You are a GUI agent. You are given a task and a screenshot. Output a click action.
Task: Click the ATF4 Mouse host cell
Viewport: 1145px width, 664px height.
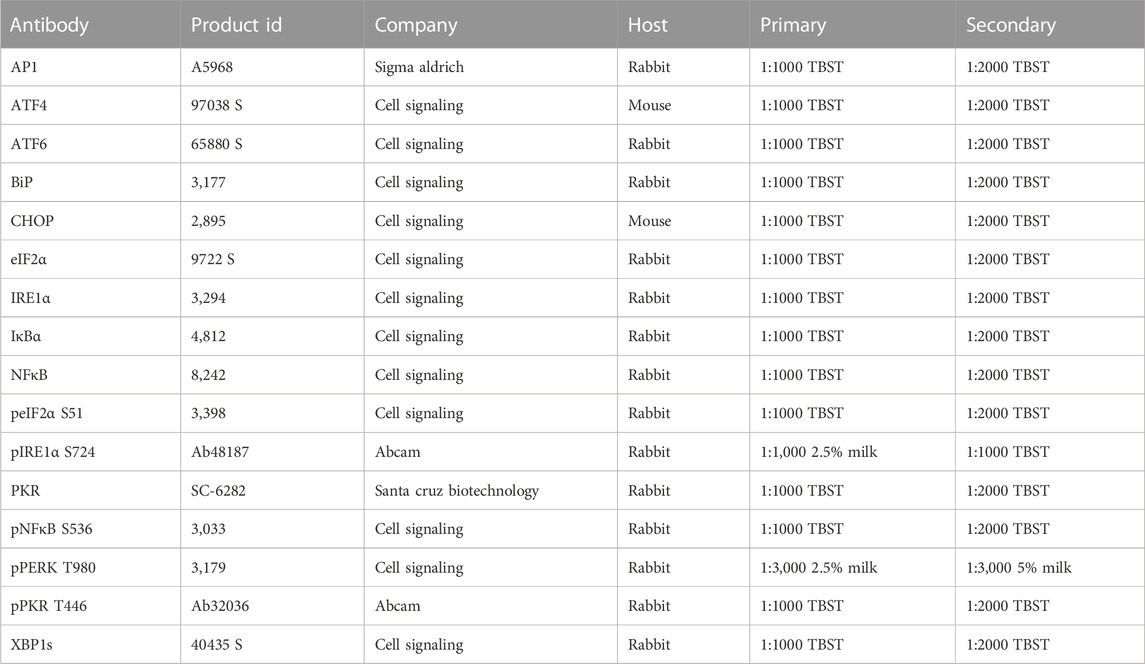(x=683, y=105)
